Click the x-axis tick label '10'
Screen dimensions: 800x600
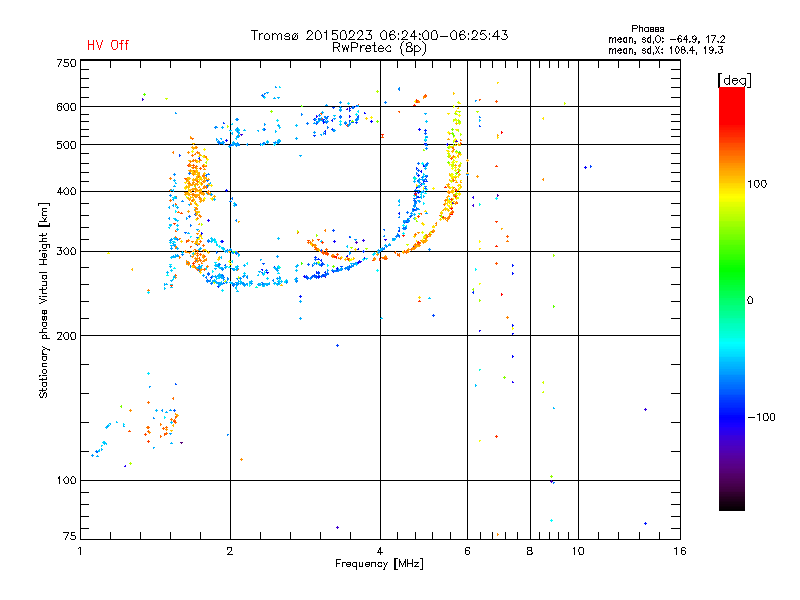pyautogui.click(x=578, y=551)
